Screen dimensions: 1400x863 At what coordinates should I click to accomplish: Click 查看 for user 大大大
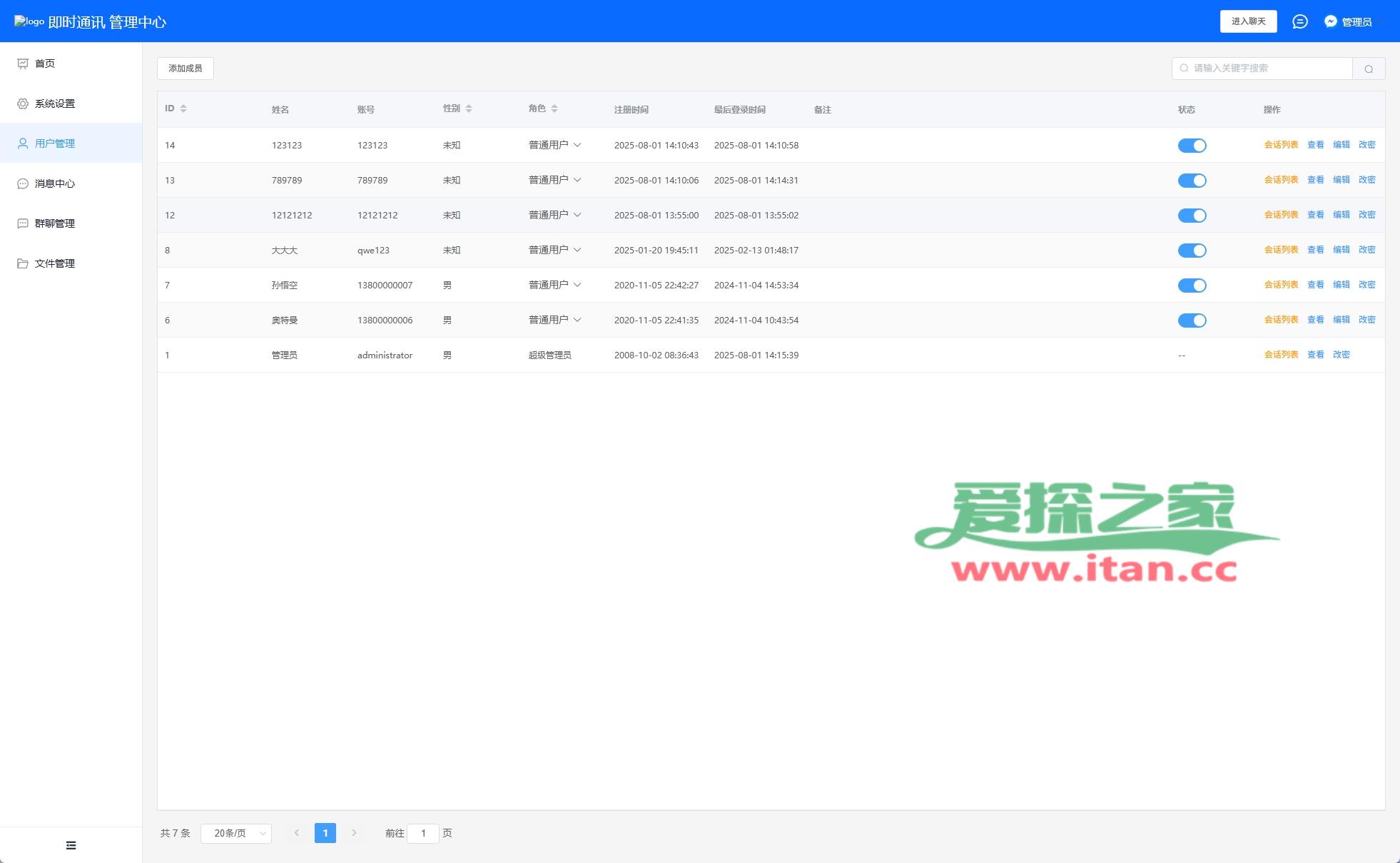pos(1315,250)
